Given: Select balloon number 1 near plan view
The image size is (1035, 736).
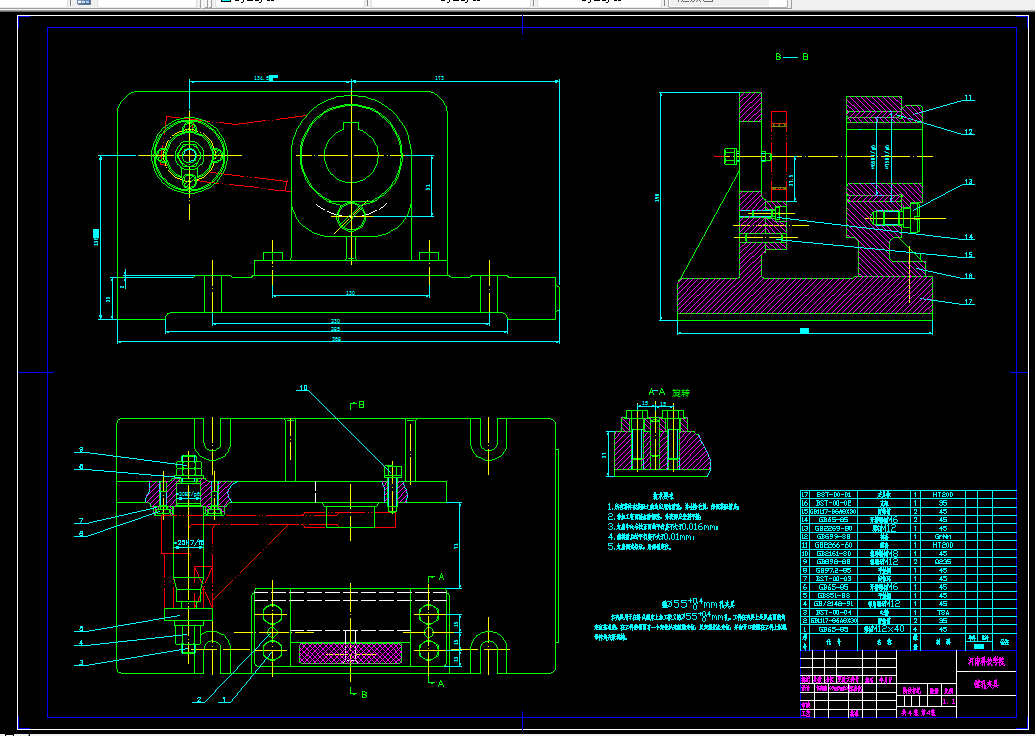Looking at the screenshot, I should [224, 699].
